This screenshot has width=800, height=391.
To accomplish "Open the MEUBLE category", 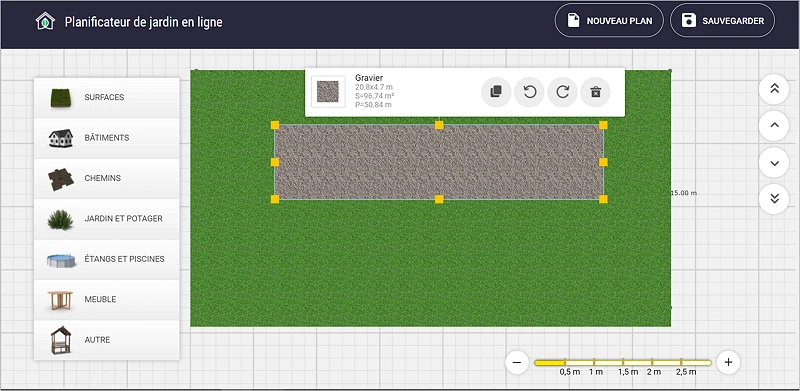I will coord(107,300).
